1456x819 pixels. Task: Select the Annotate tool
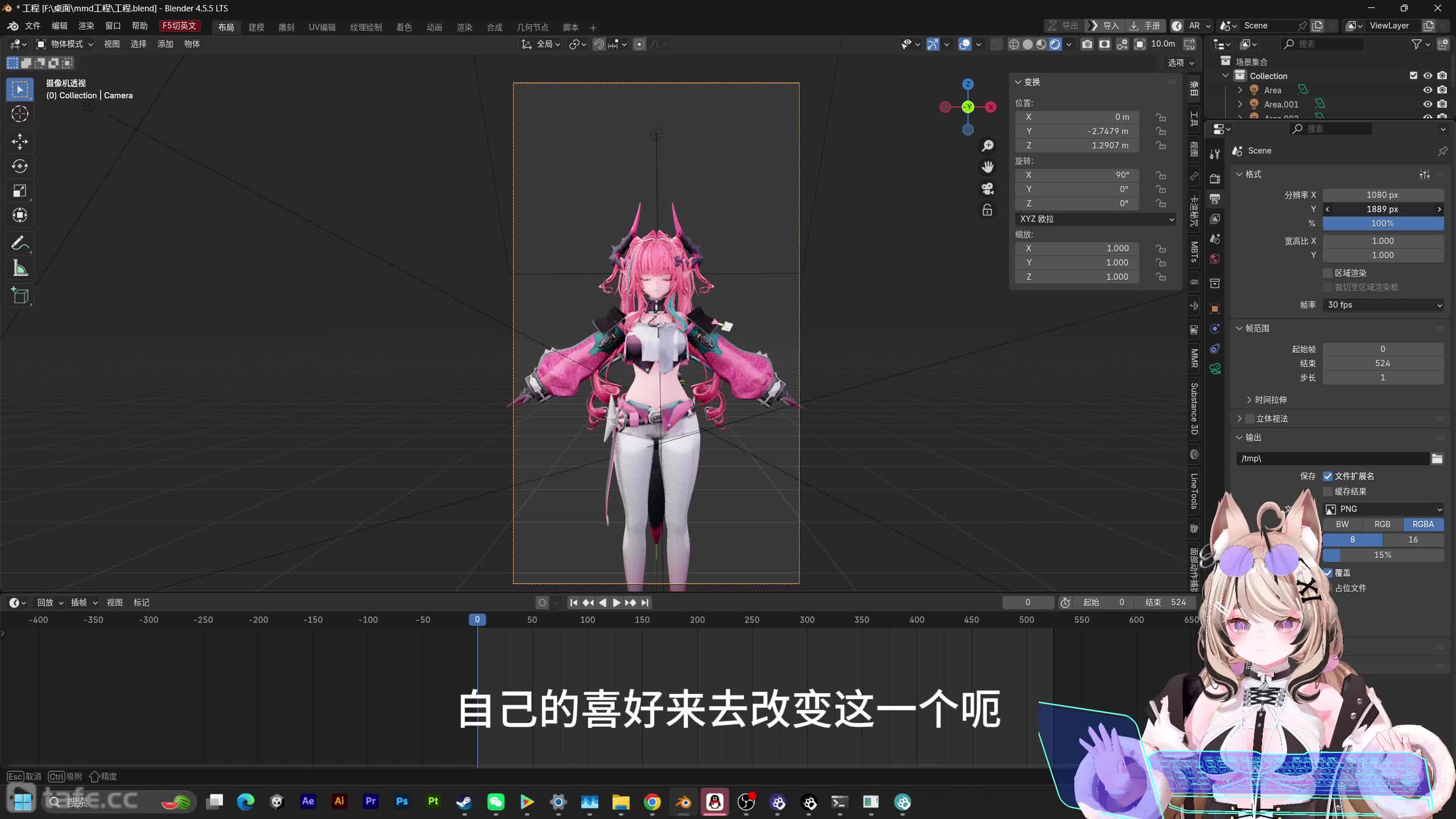point(20,243)
